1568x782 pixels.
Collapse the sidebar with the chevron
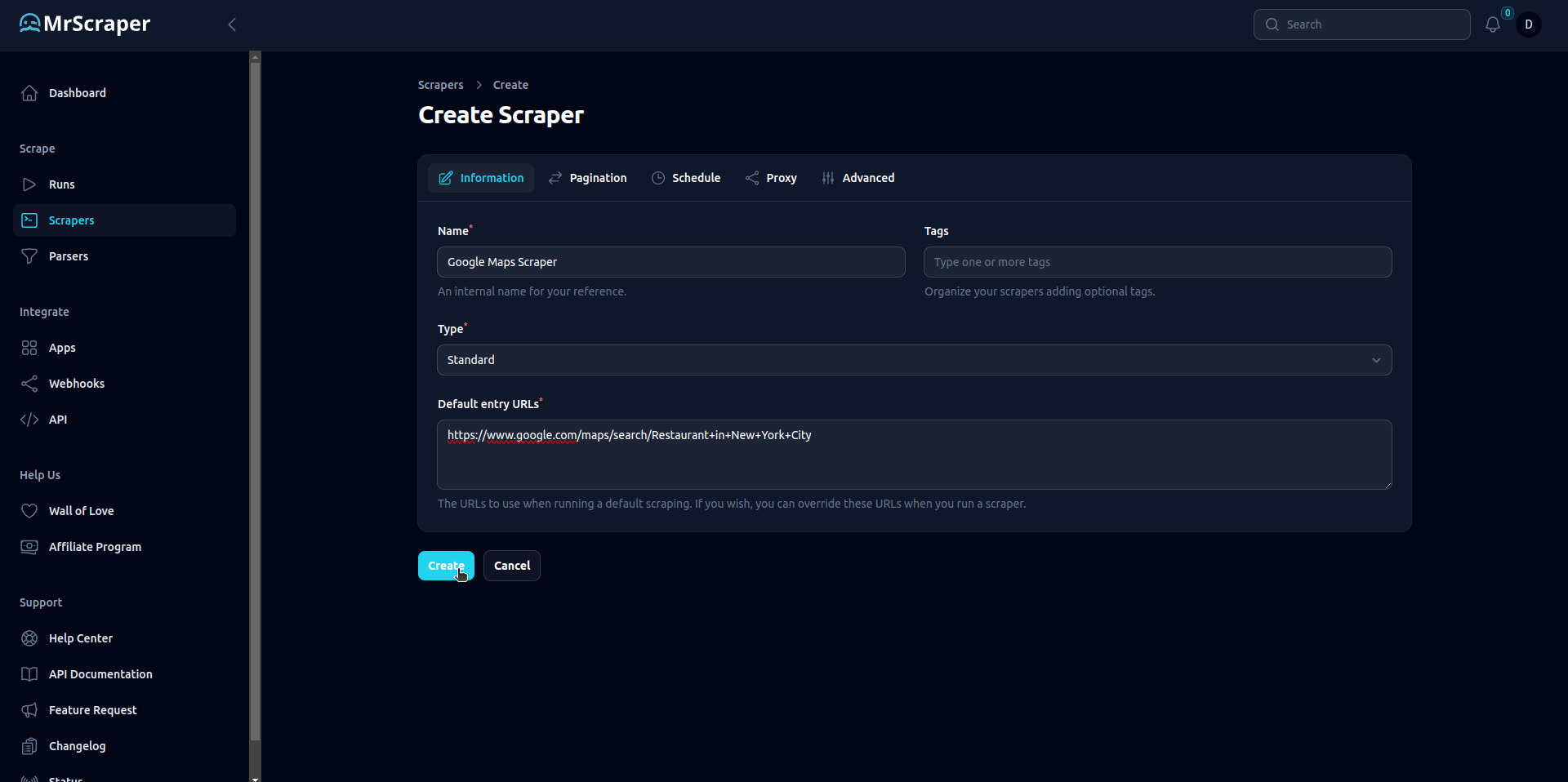tap(232, 24)
